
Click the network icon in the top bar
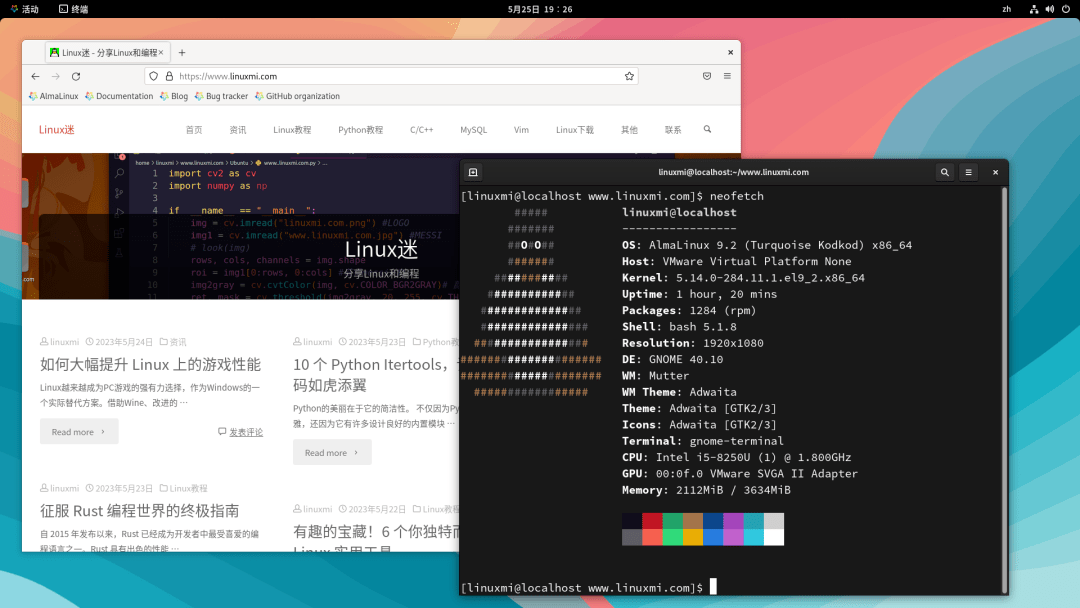click(1034, 9)
